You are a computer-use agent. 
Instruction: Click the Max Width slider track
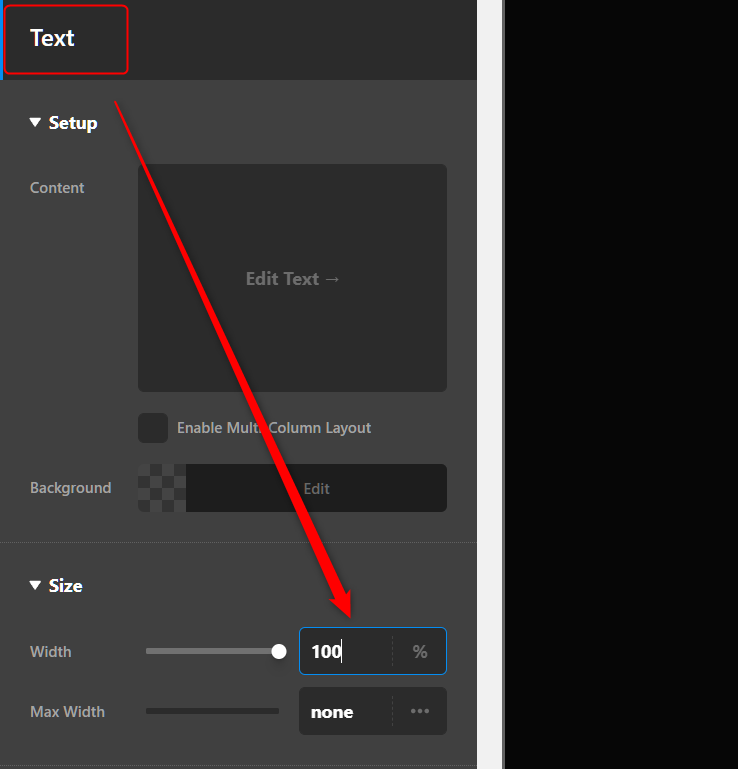tap(212, 712)
